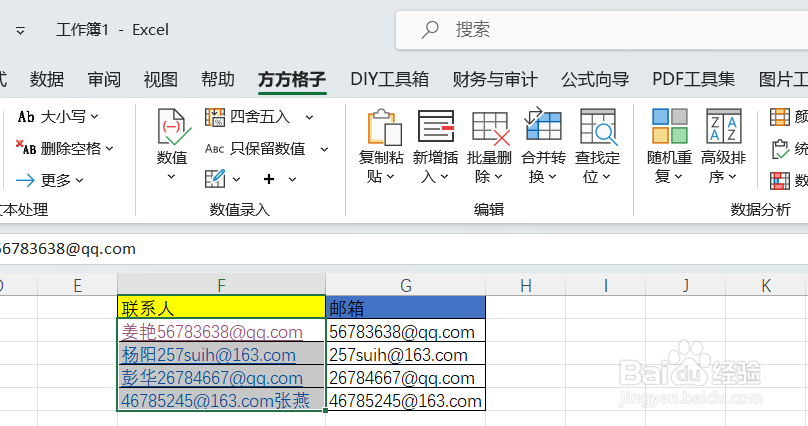Click the orange grid icon at ribbon's right edge
Screen dimensions: 808x426
coord(780,117)
